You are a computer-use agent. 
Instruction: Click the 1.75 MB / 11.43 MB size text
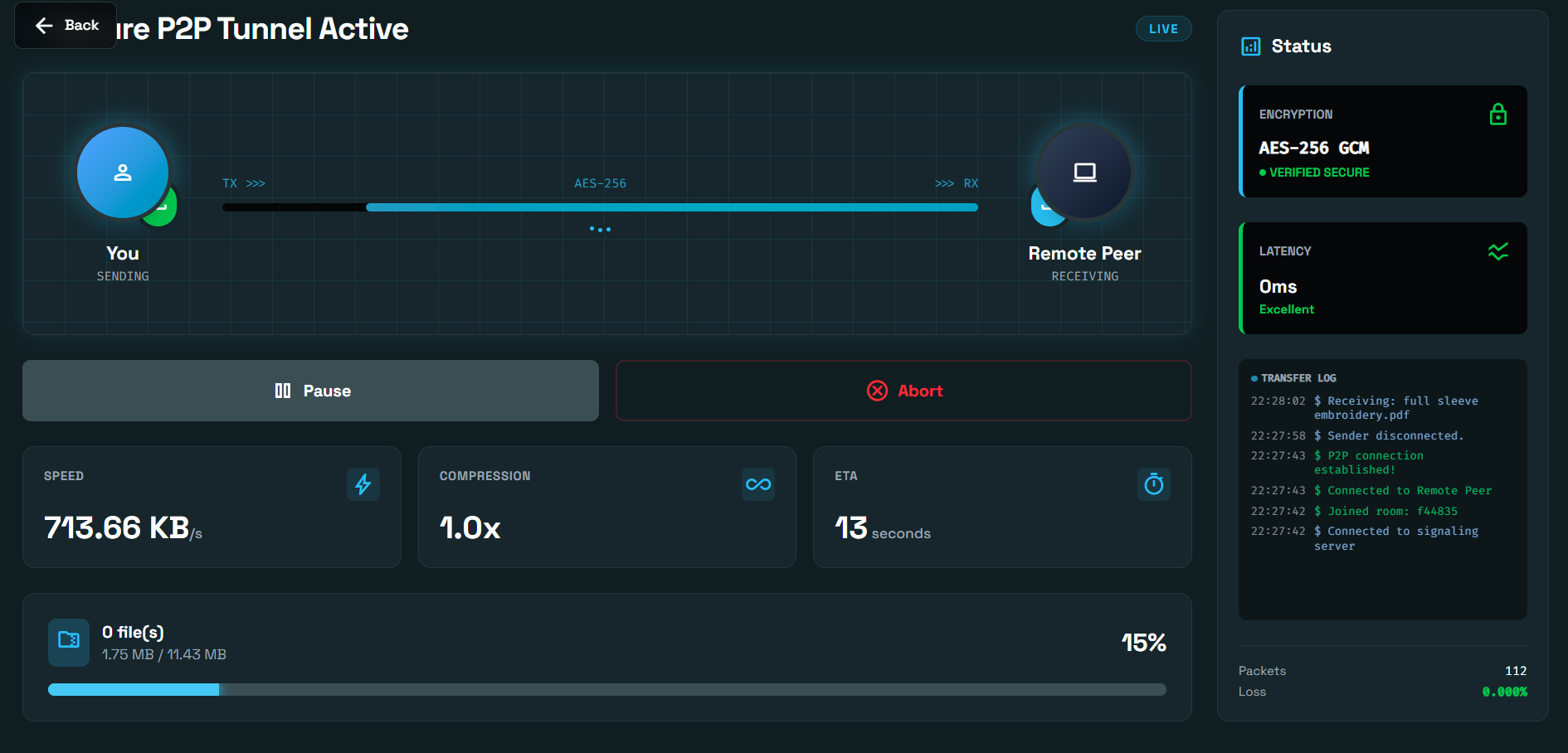[x=164, y=654]
